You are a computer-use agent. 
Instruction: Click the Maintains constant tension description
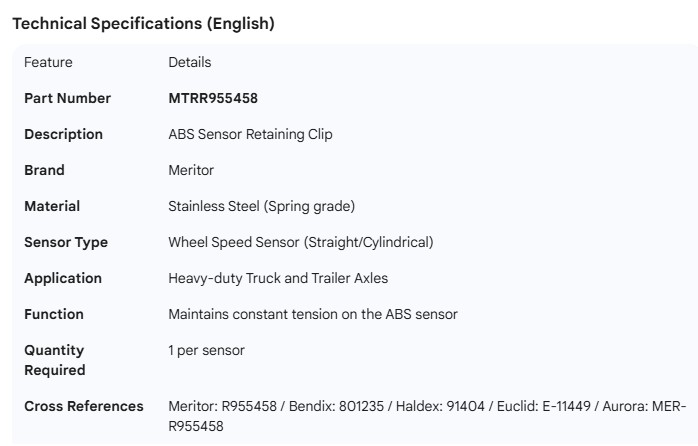pyautogui.click(x=313, y=314)
